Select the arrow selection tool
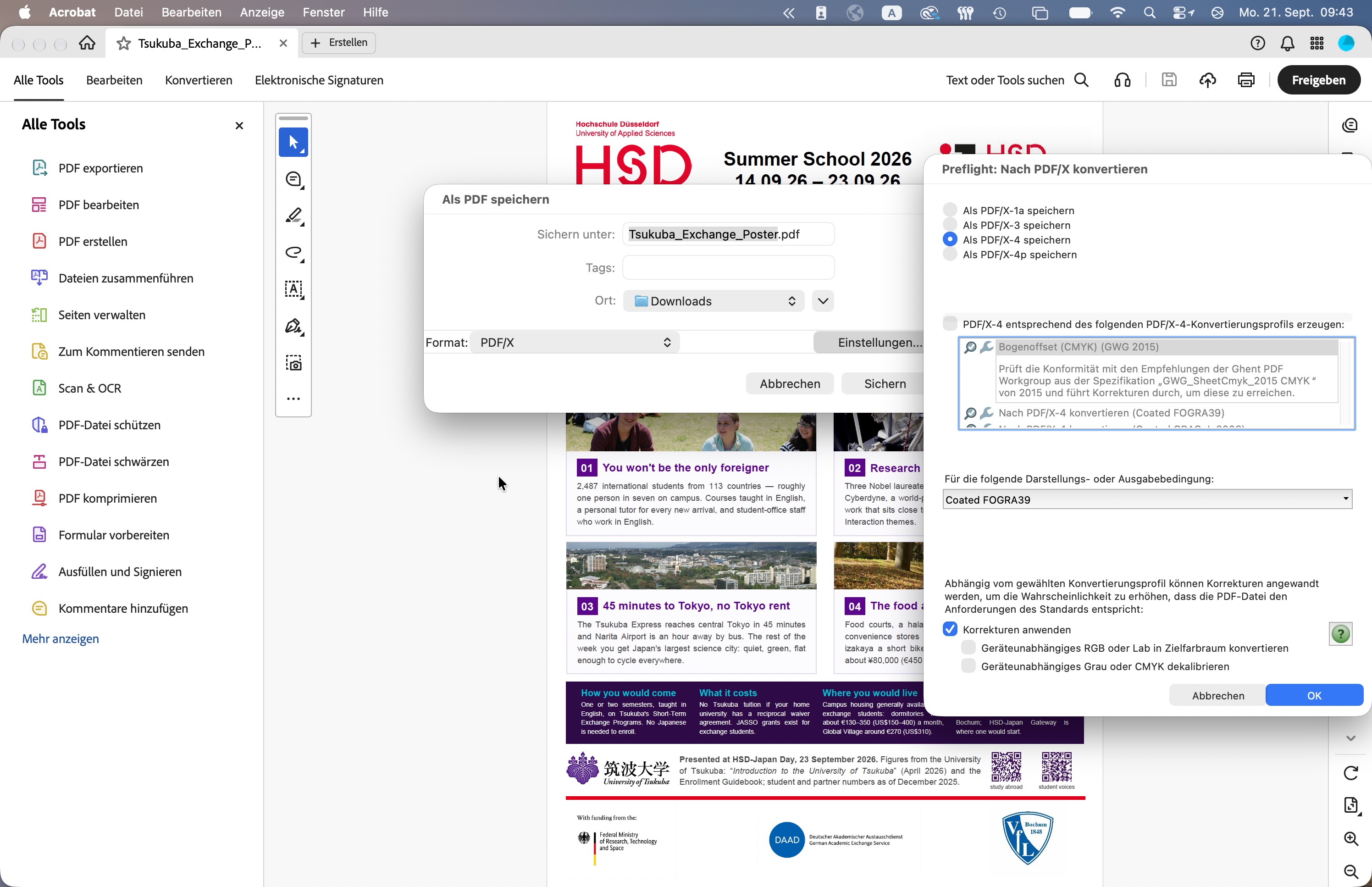 pos(293,142)
